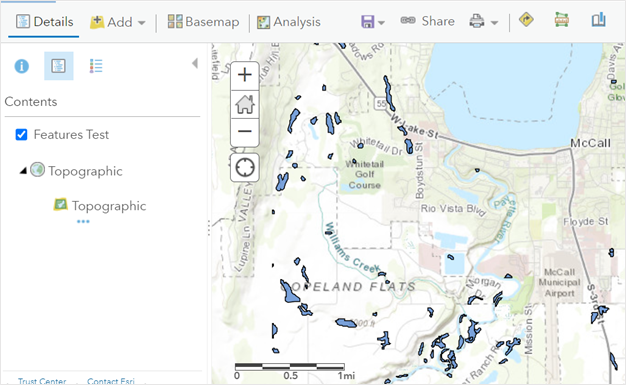The width and height of the screenshot is (626, 385).
Task: Select the Contents view icon
Action: point(59,66)
